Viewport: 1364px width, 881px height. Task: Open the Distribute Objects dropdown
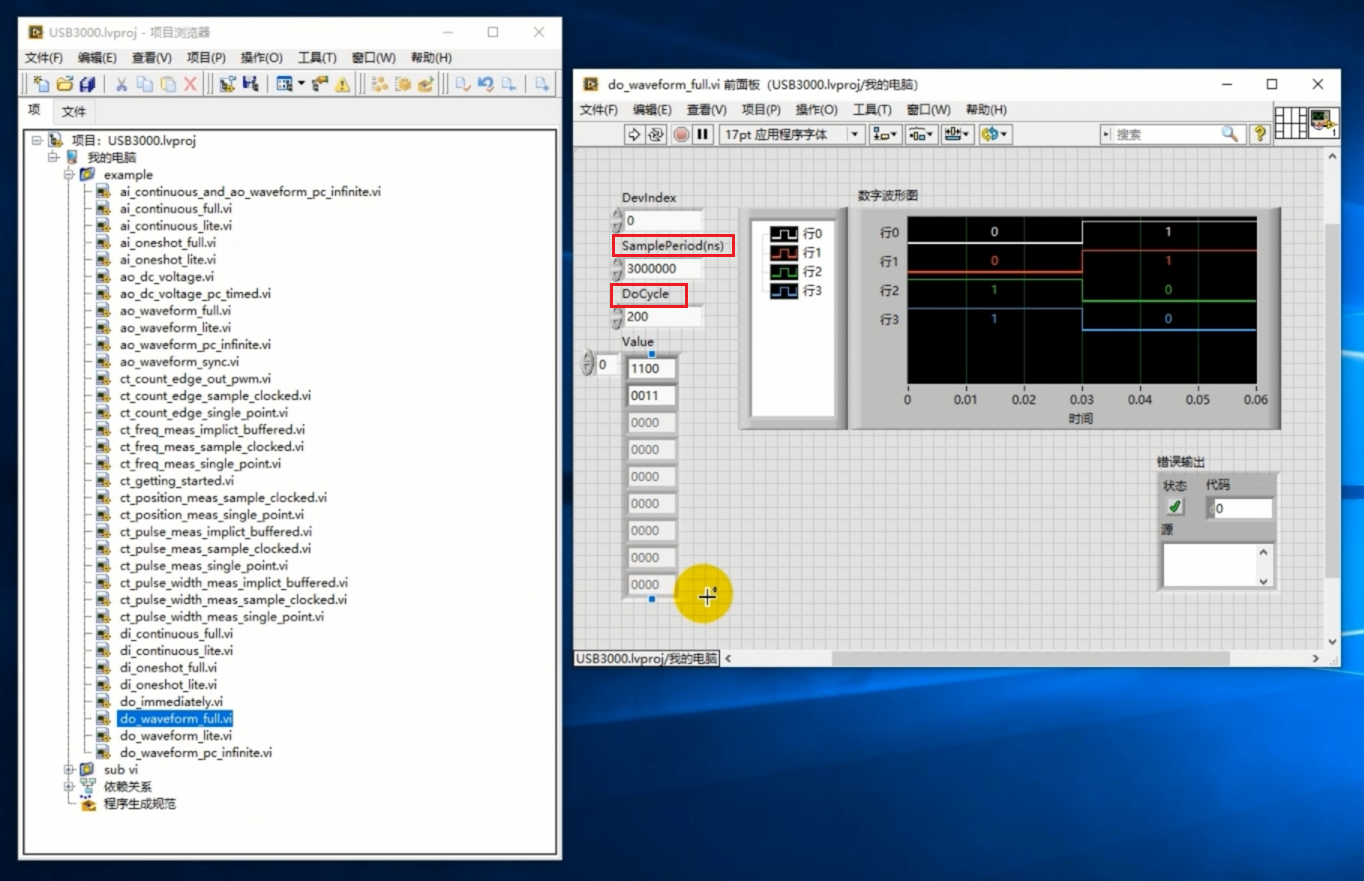pyautogui.click(x=921, y=134)
